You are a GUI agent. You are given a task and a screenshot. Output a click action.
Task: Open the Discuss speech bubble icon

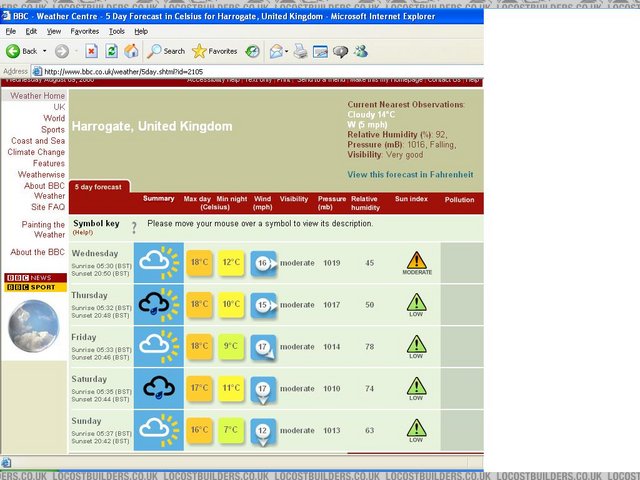(x=340, y=51)
